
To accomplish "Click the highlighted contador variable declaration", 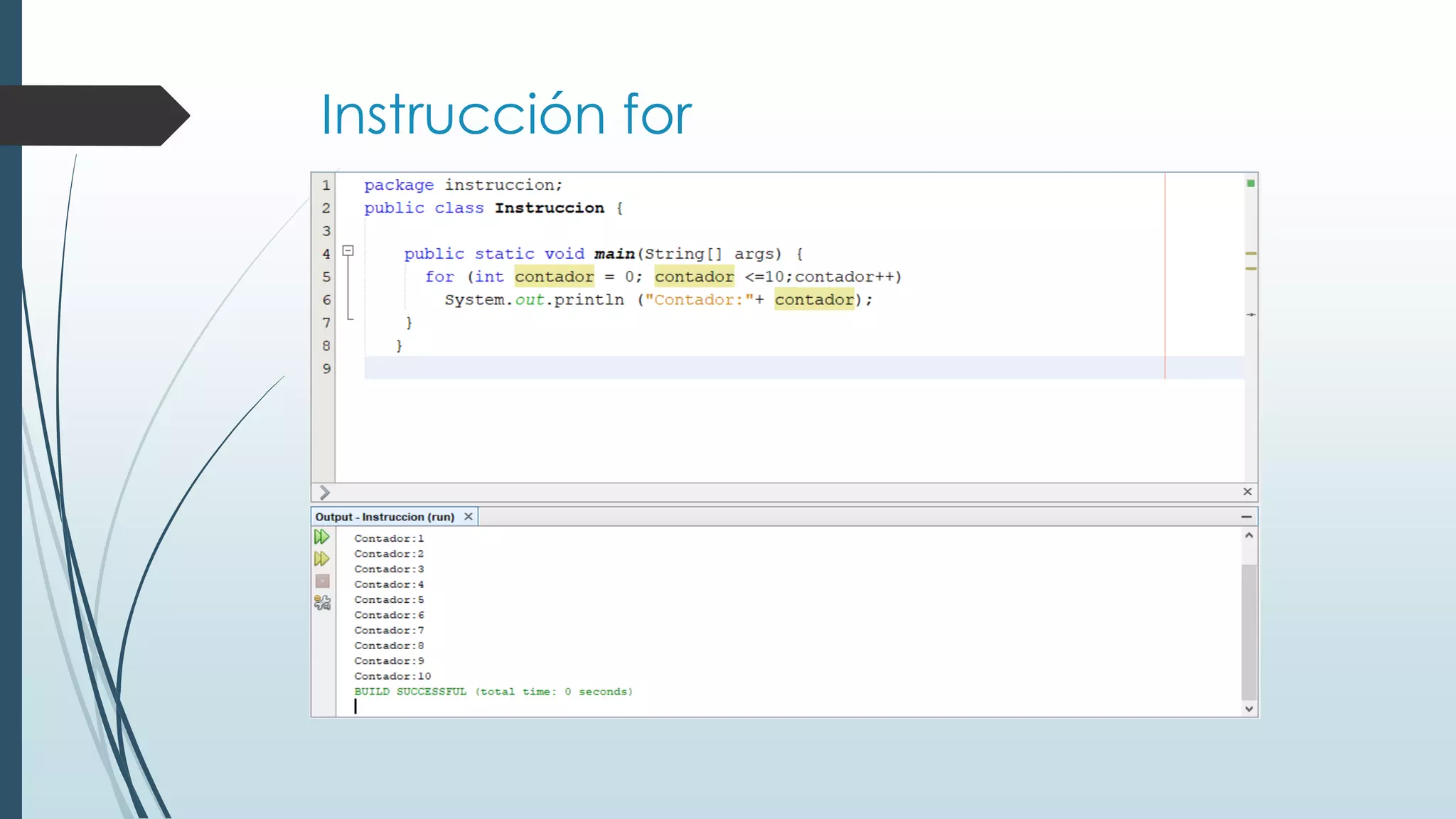I will tap(554, 277).
